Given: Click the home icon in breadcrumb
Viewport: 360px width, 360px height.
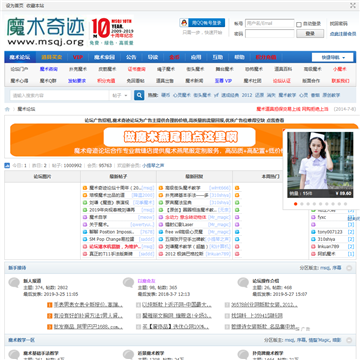Looking at the screenshot, I should click(x=7, y=109).
